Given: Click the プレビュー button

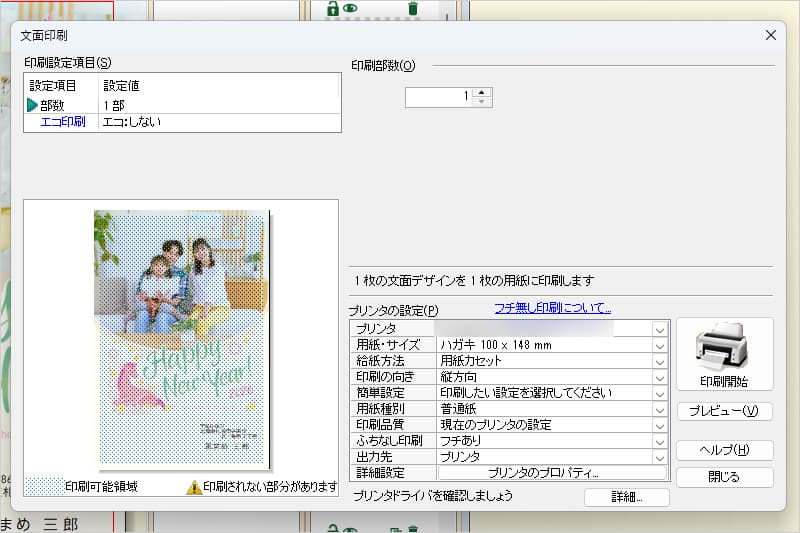Looking at the screenshot, I should [x=724, y=411].
